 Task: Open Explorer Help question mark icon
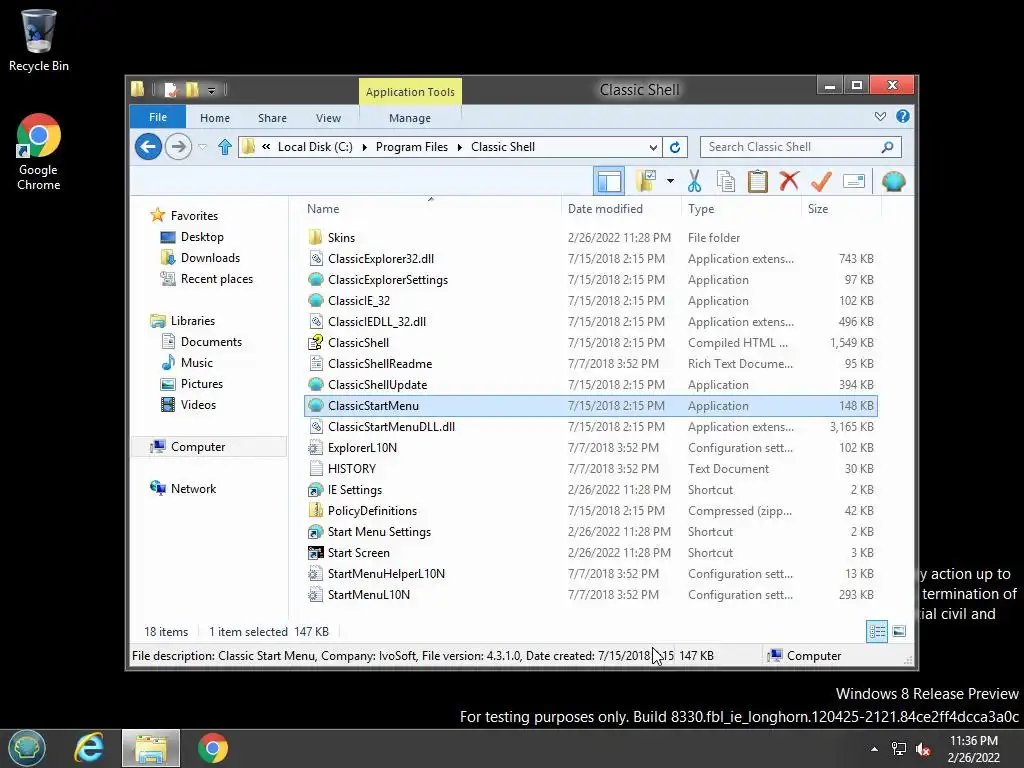(903, 116)
